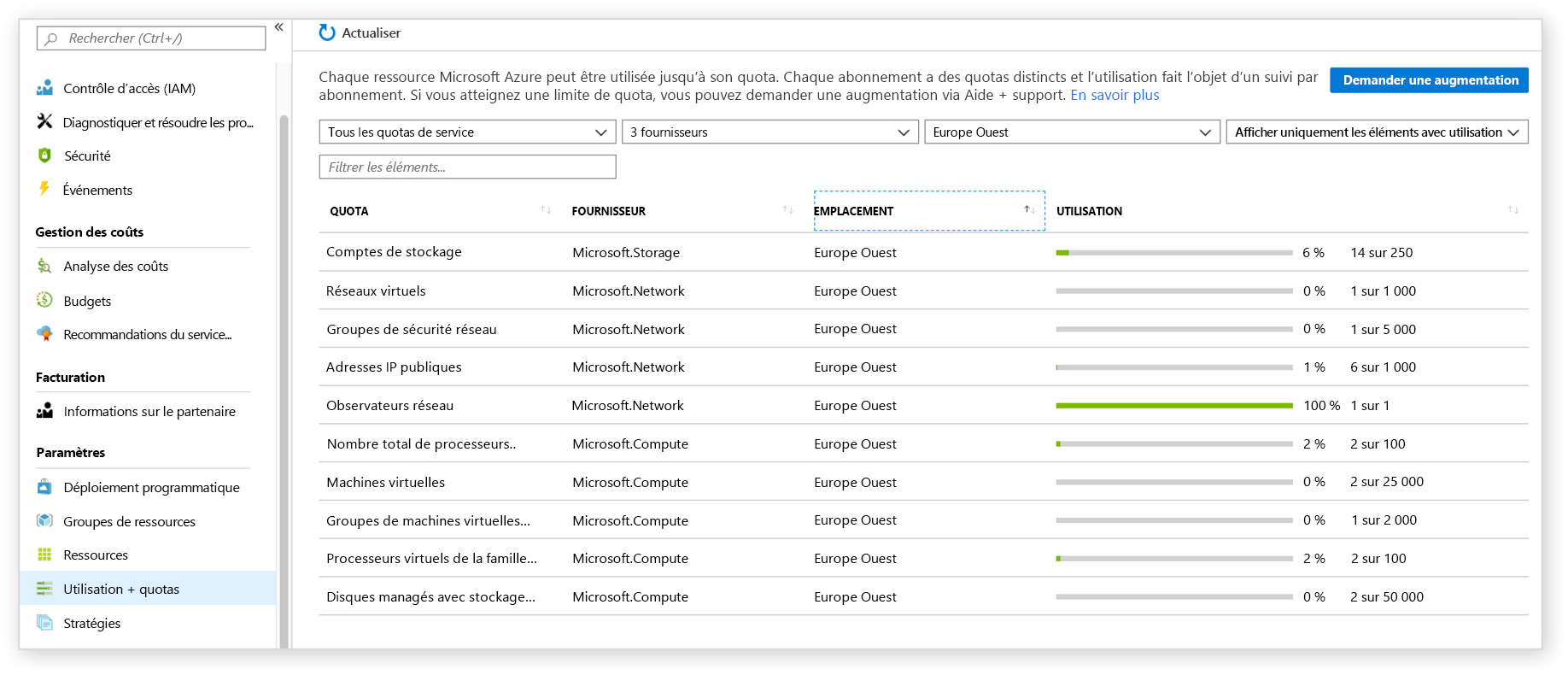This screenshot has height=675, width=1568.
Task: Click the Événements lightning icon
Action: coord(44,189)
